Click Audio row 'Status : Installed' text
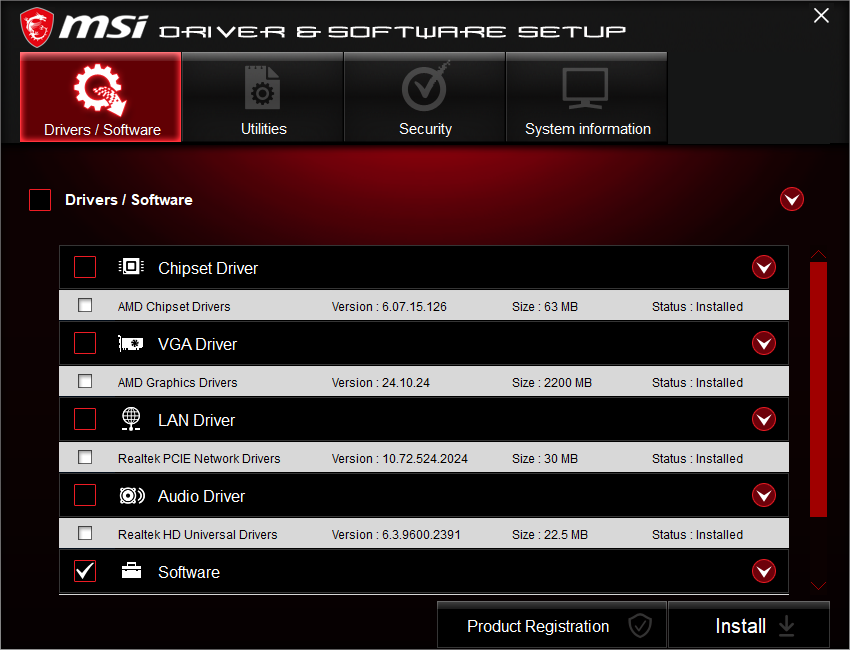 (x=697, y=535)
